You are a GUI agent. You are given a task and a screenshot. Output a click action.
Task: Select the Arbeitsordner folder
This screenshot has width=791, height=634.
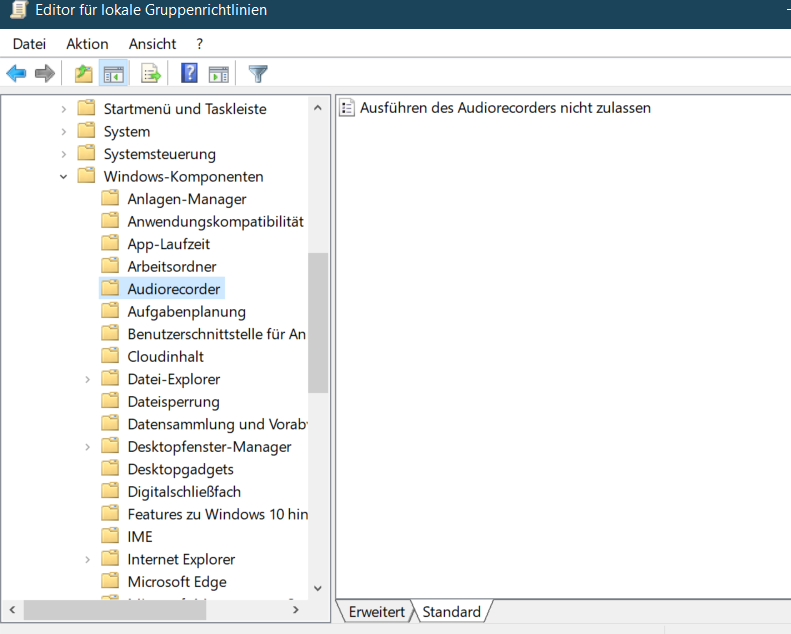pos(172,266)
